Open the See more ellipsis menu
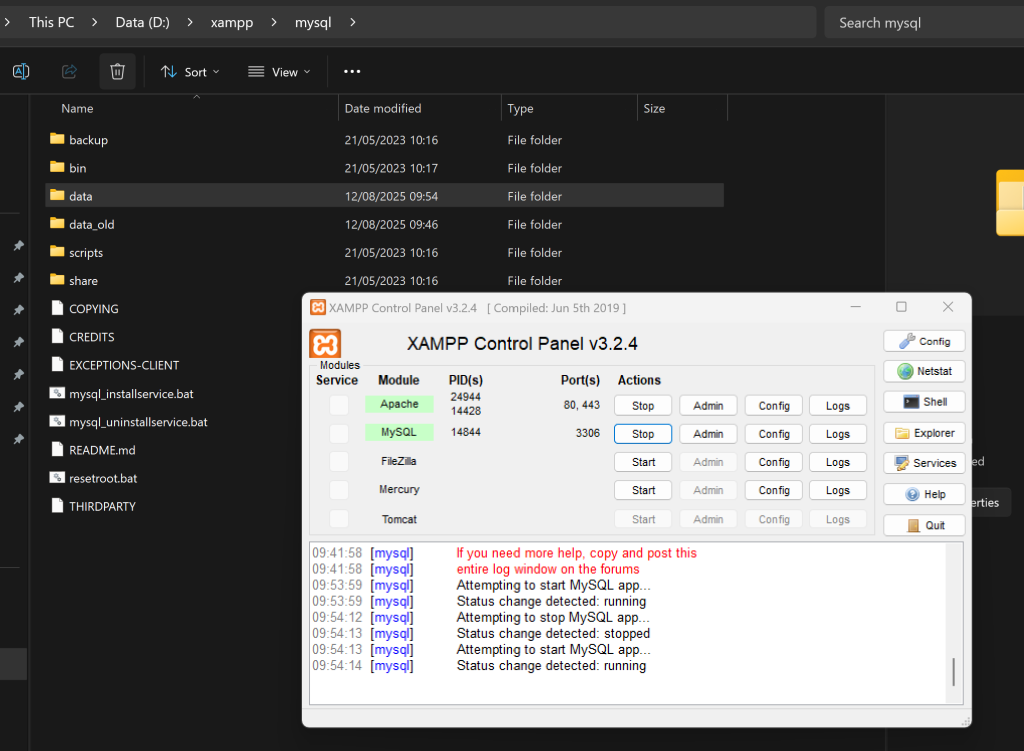1024x751 pixels. (352, 71)
